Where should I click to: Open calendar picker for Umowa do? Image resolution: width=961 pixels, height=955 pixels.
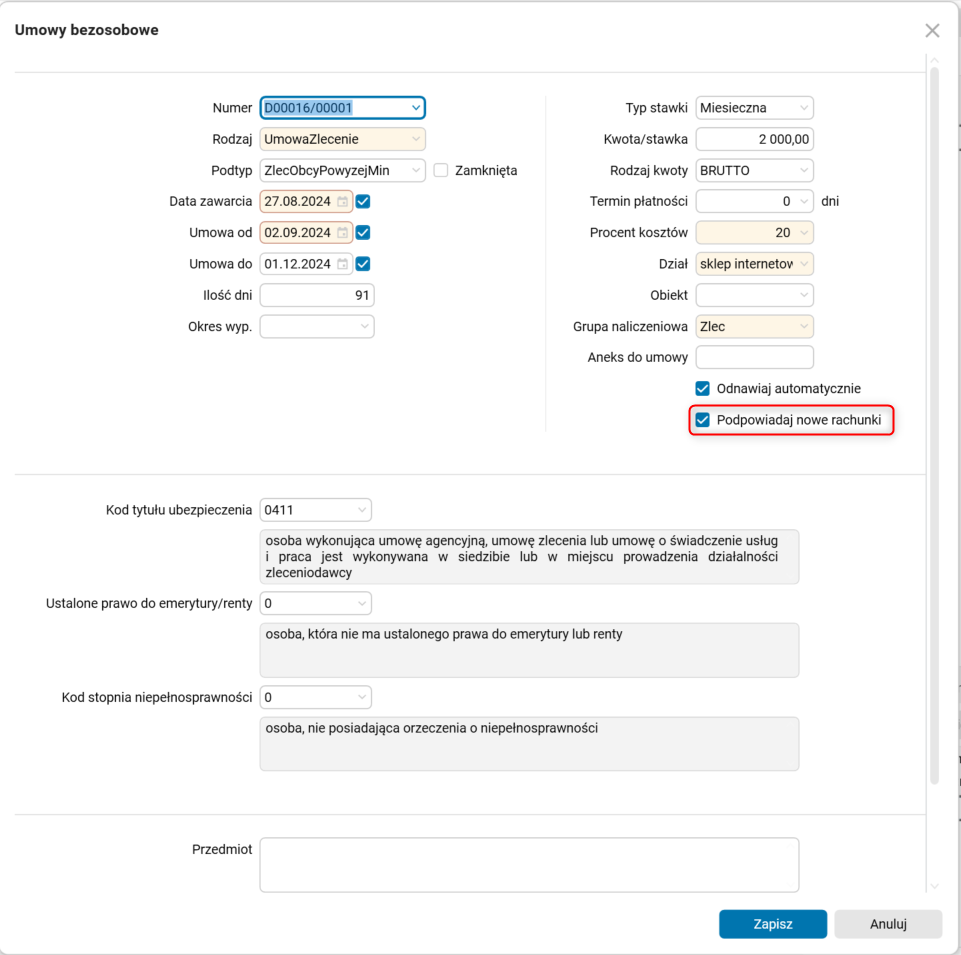click(x=342, y=264)
